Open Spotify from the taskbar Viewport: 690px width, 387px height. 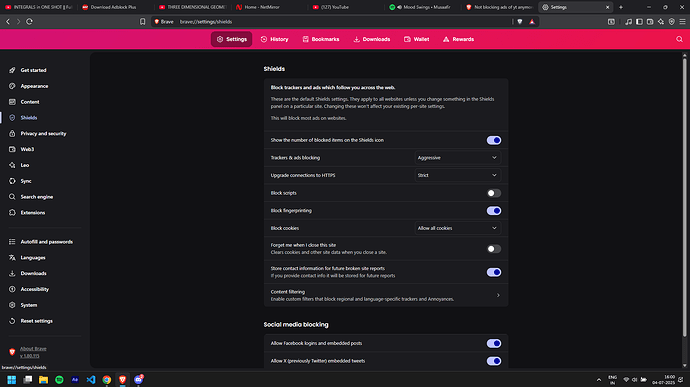pyautogui.click(x=59, y=380)
